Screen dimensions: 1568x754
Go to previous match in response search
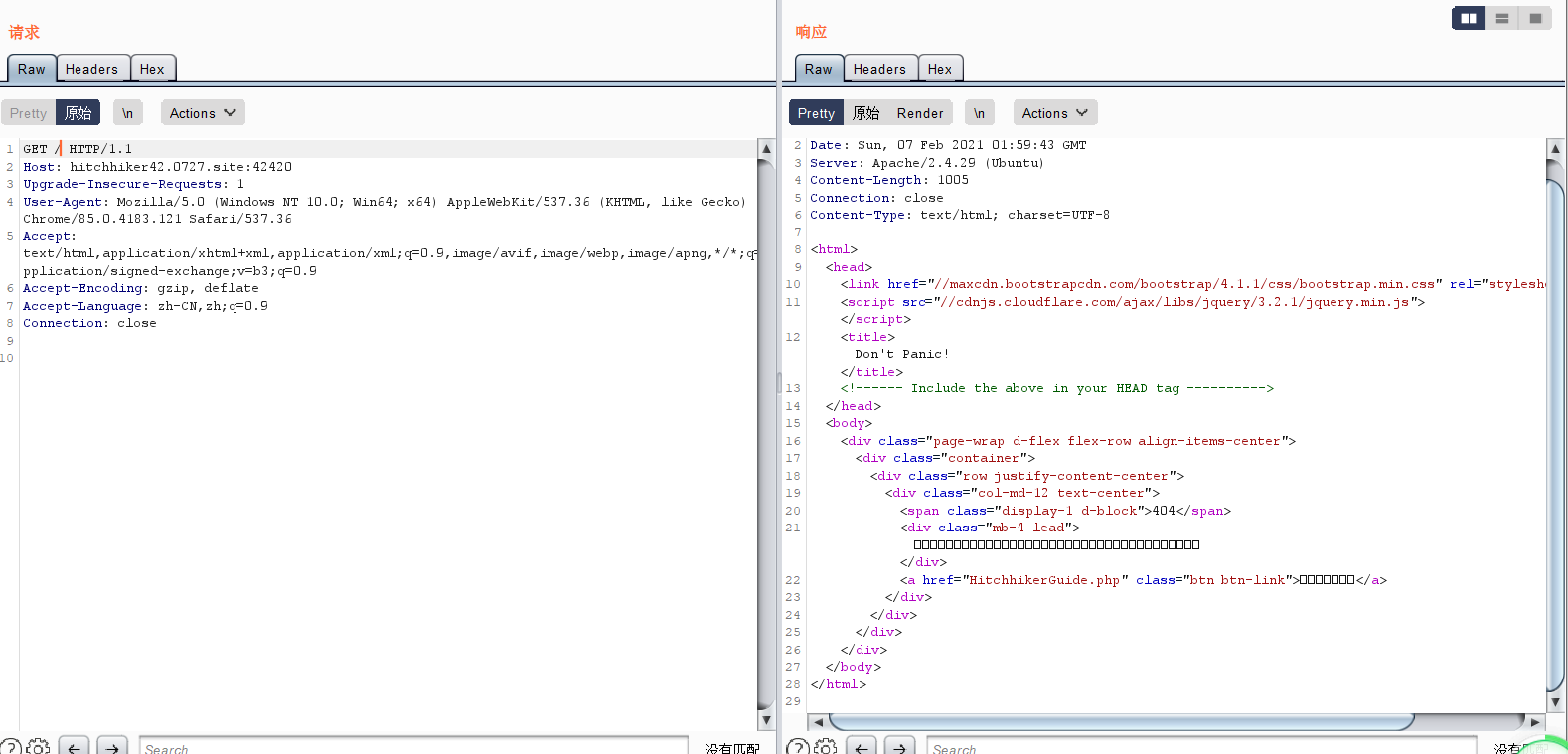pos(862,747)
